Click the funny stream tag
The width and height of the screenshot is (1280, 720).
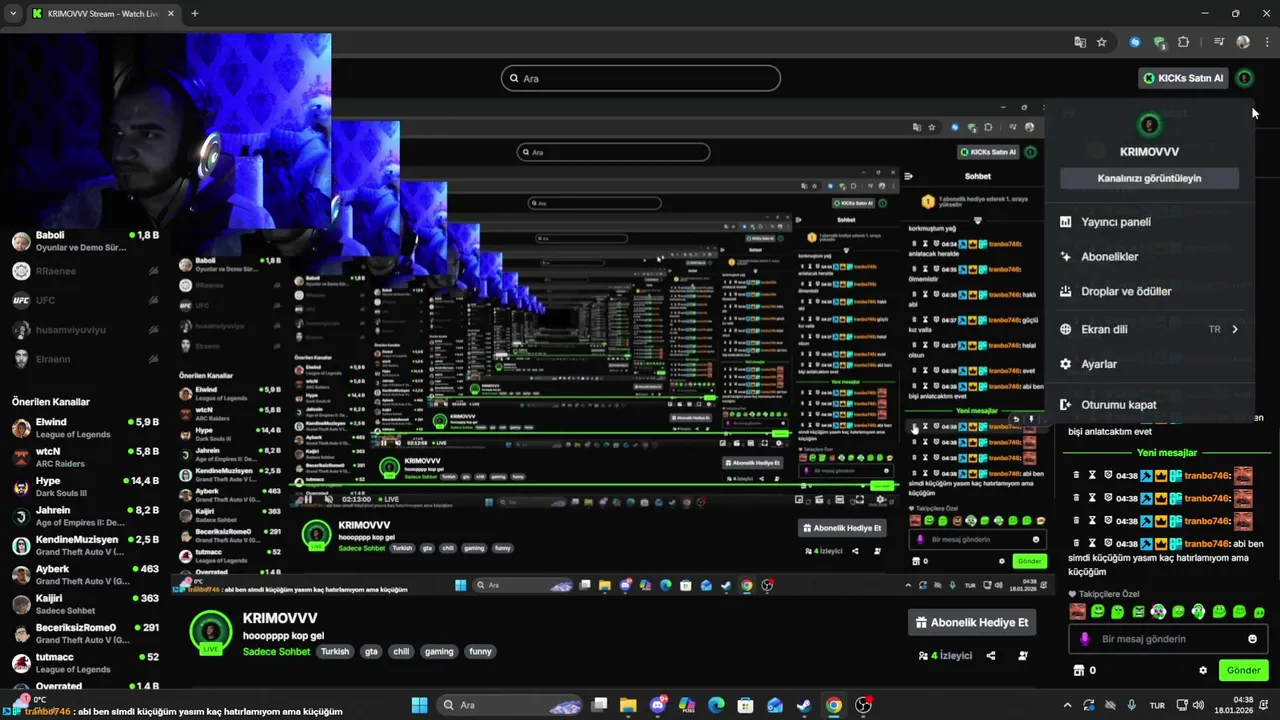(481, 651)
